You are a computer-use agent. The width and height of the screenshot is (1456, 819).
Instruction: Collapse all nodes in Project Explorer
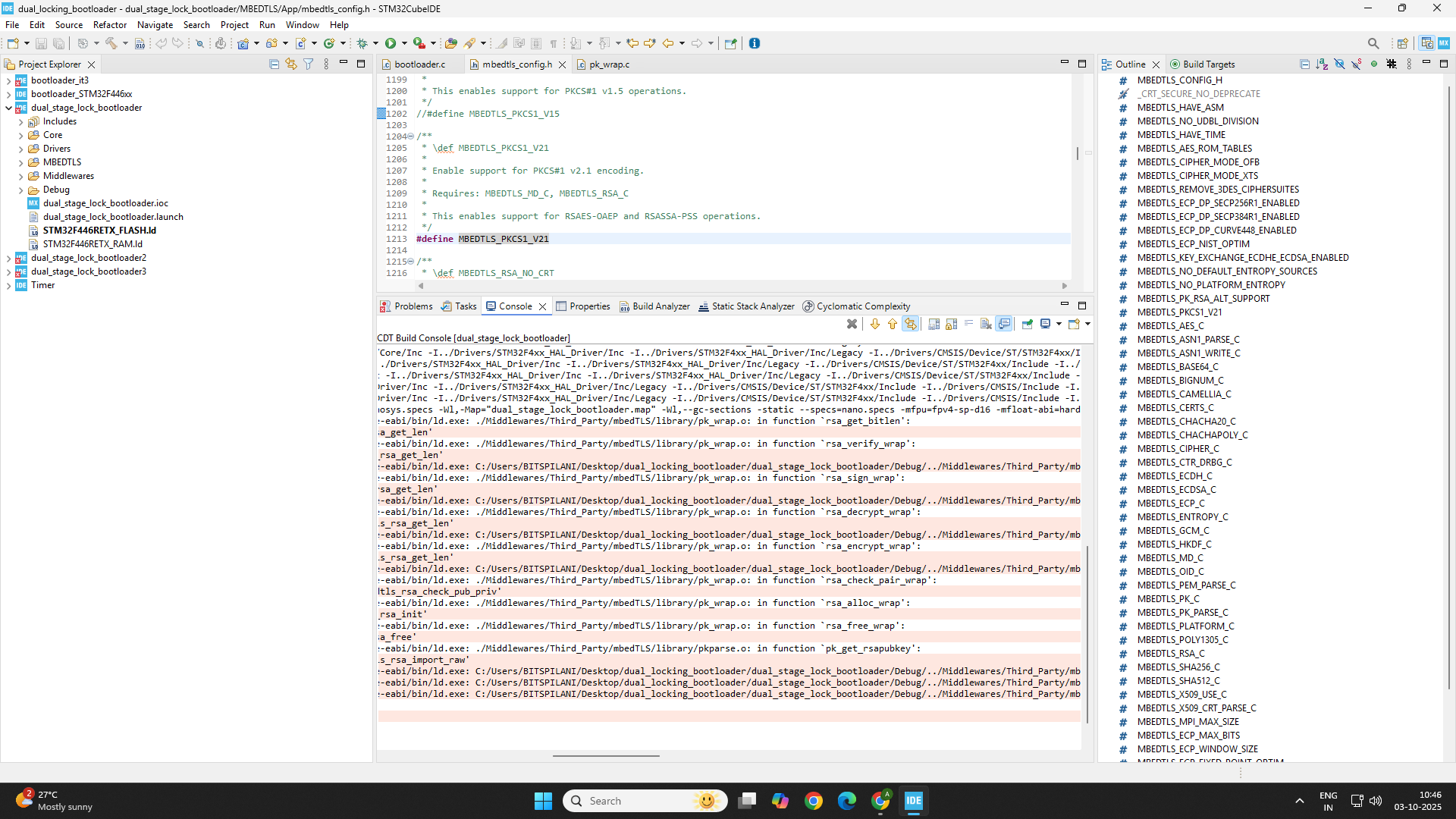[x=274, y=64]
